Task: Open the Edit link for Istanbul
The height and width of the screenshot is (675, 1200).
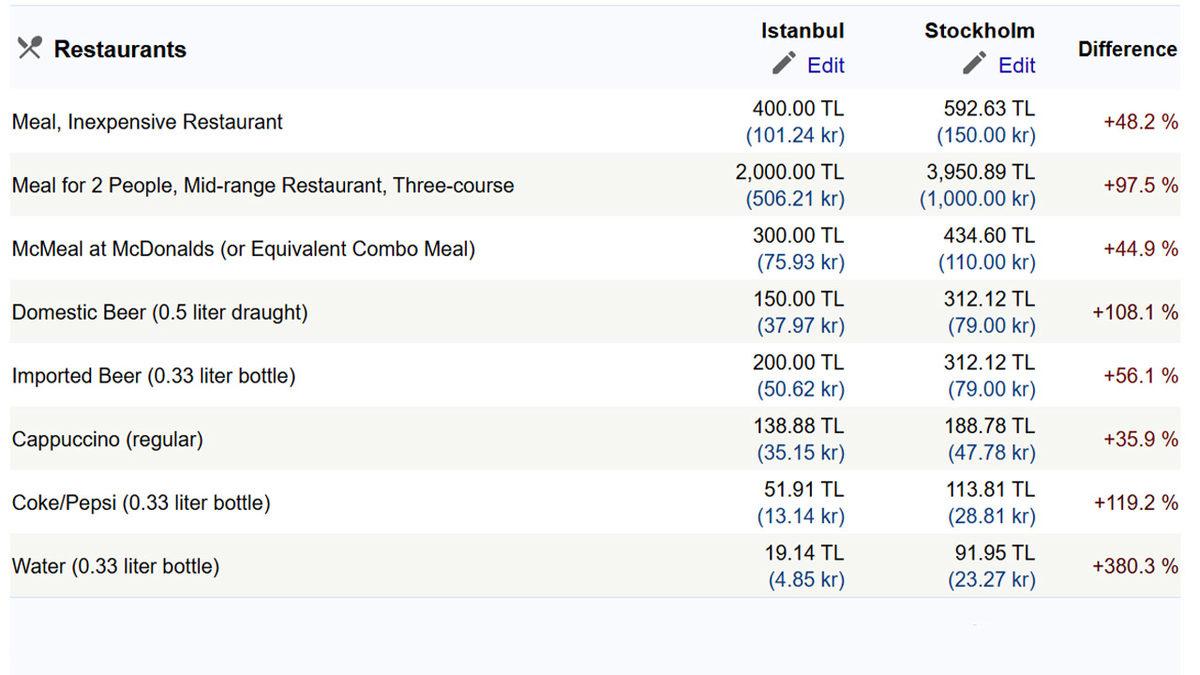Action: click(x=826, y=65)
